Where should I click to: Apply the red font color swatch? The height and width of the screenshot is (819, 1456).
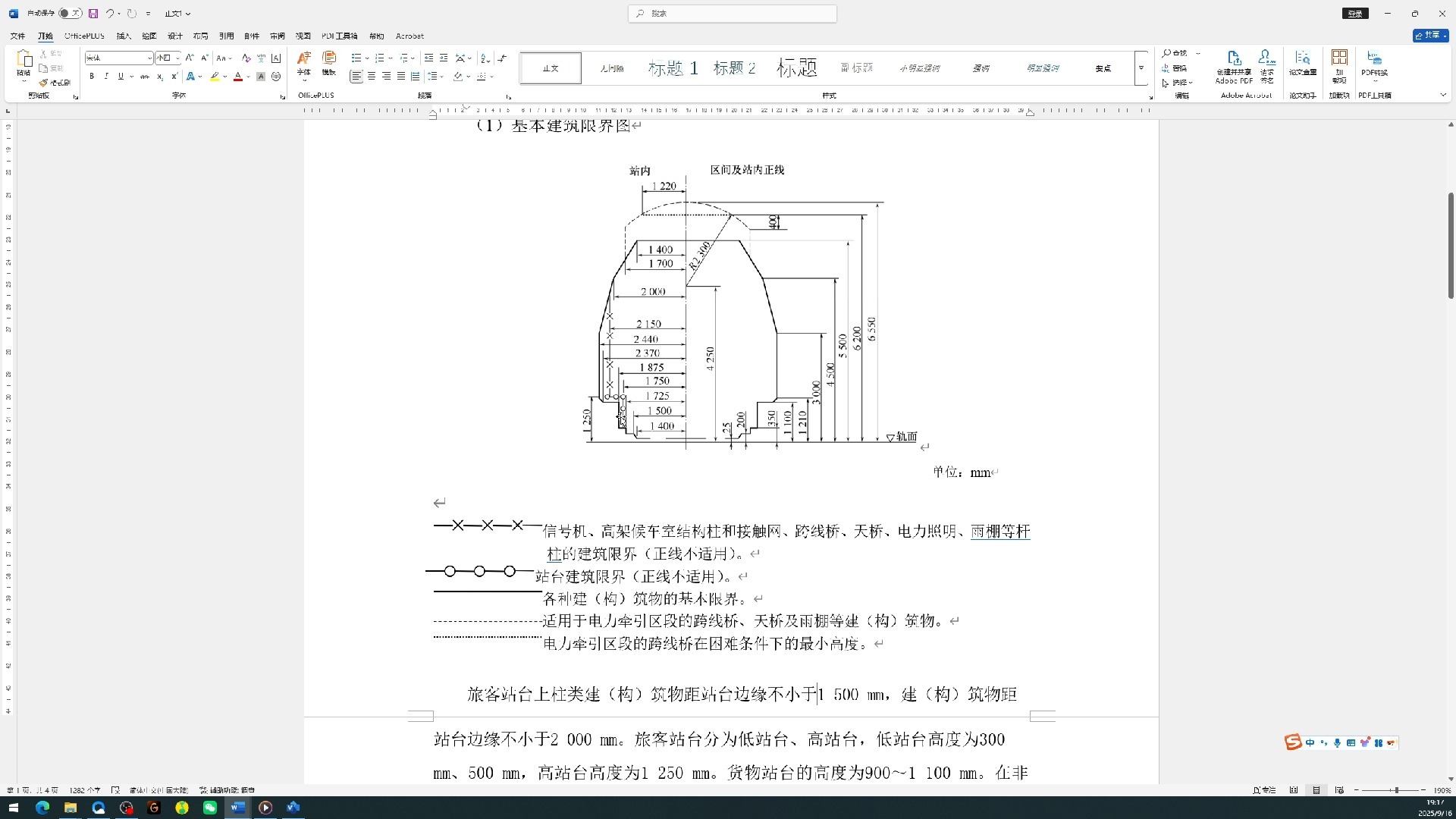(x=238, y=77)
